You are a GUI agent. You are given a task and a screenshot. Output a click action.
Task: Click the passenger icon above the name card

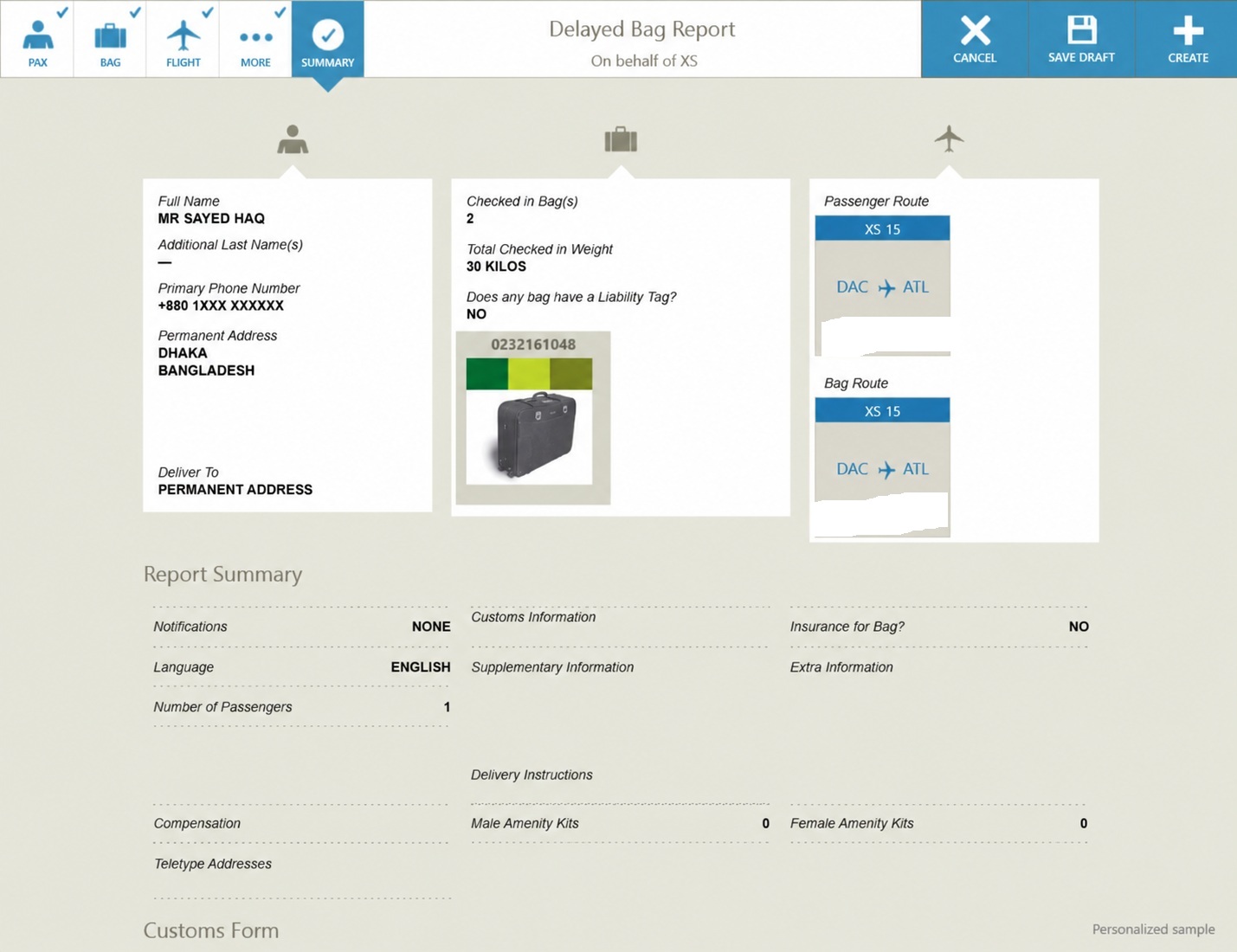click(x=293, y=139)
